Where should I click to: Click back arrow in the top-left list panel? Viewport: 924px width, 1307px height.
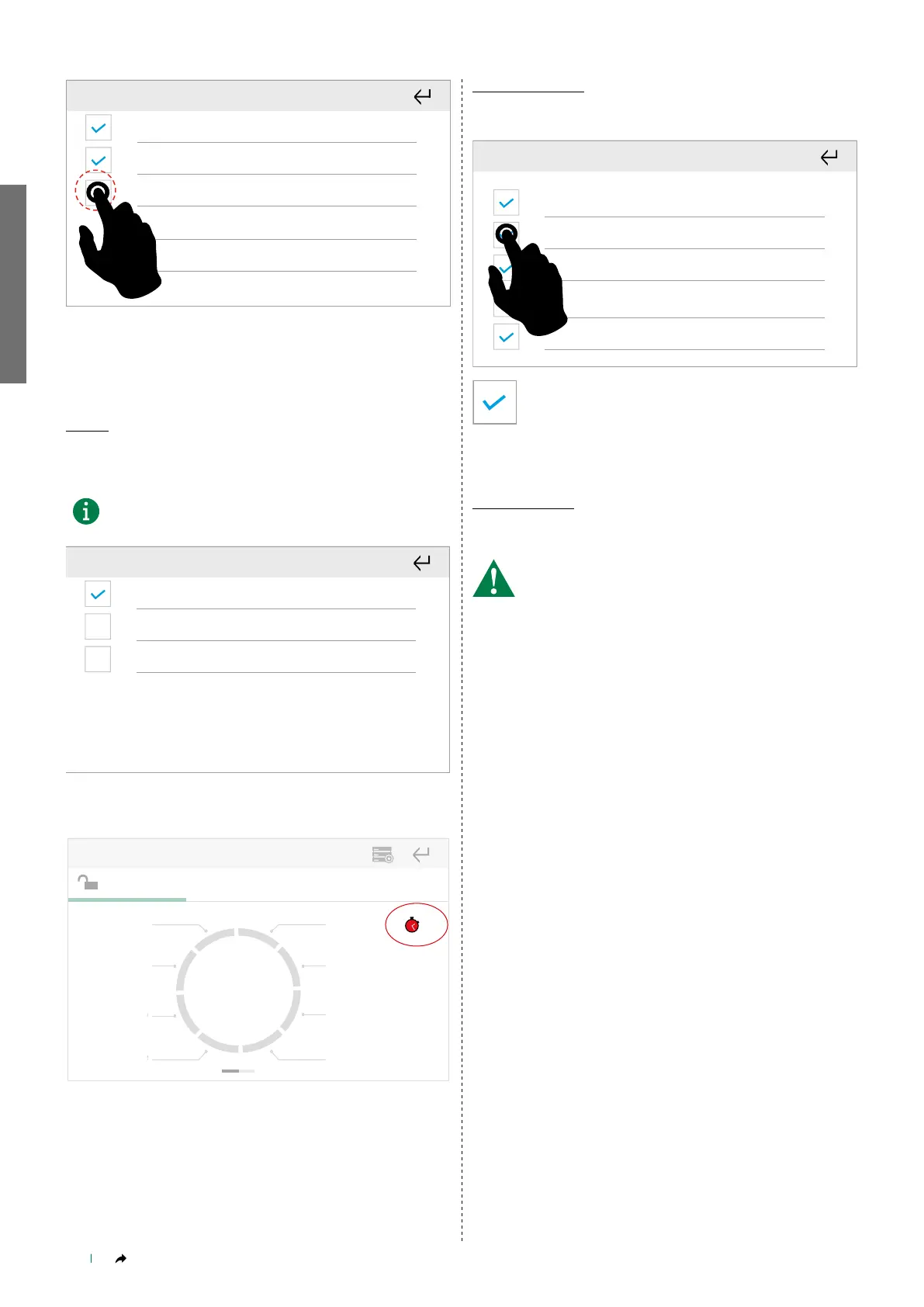click(x=422, y=96)
